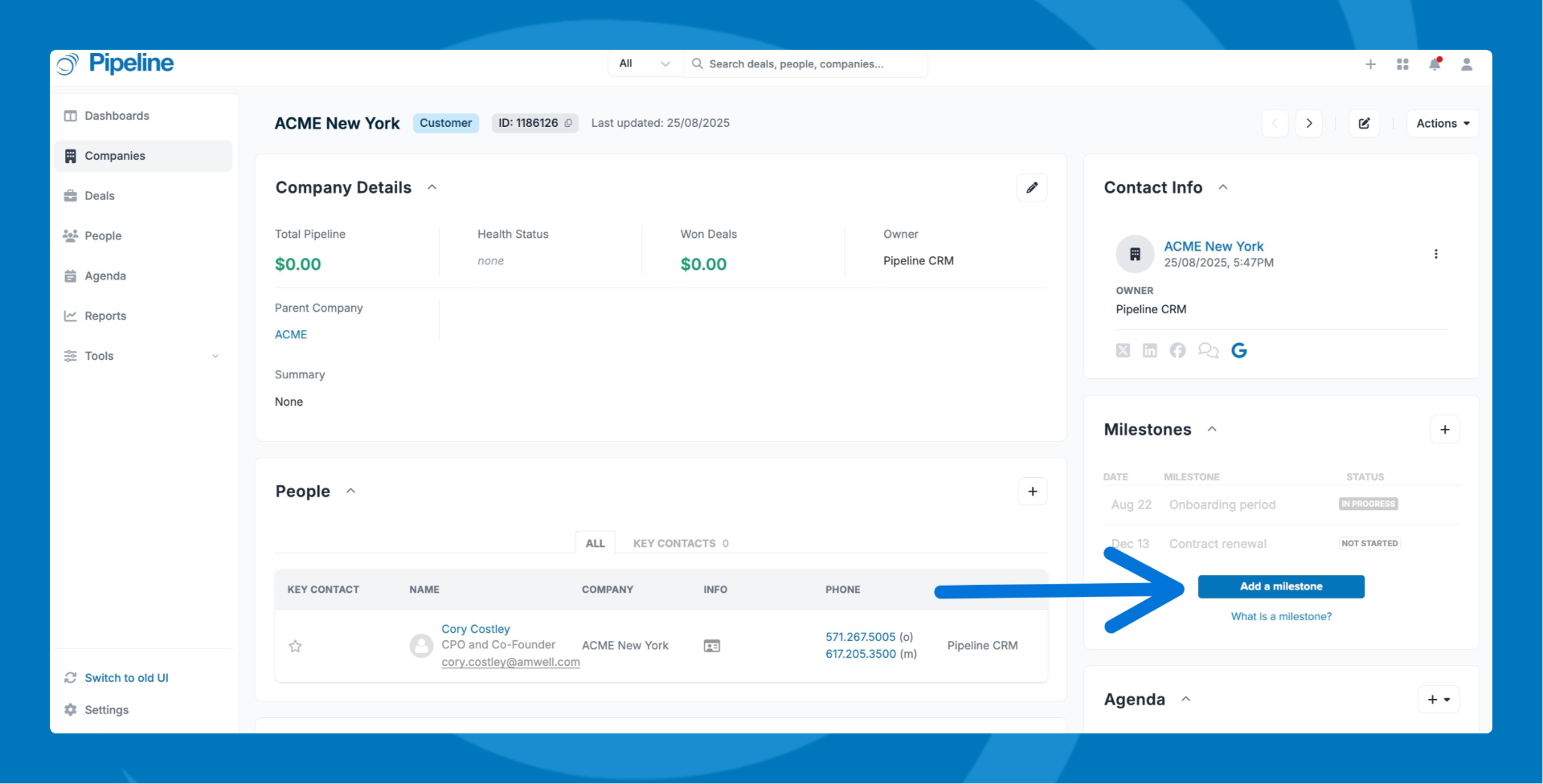Click the KEY CONTACT column header
The width and height of the screenshot is (1543, 784).
[323, 590]
